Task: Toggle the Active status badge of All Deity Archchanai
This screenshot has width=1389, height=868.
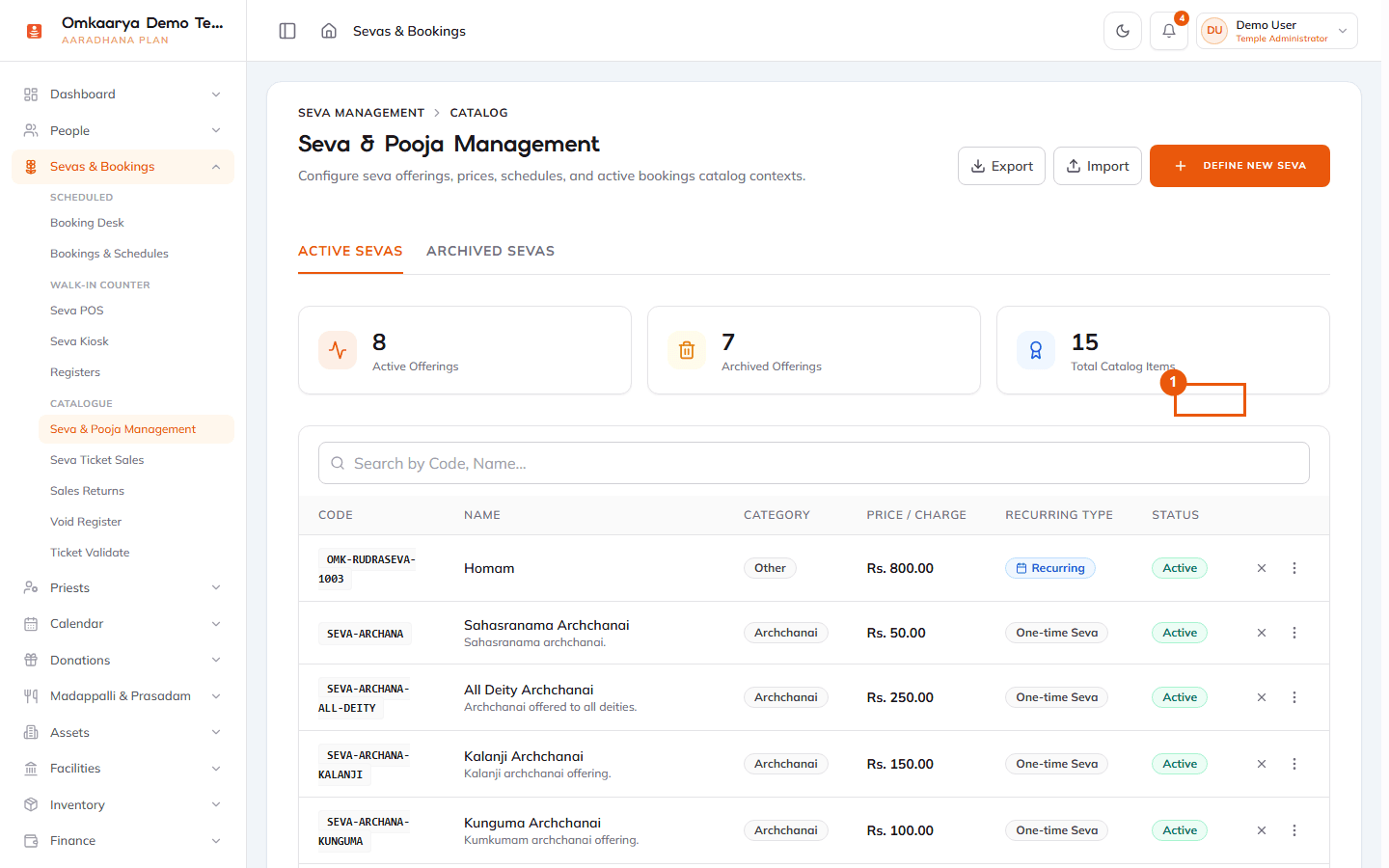Action: tap(1180, 697)
